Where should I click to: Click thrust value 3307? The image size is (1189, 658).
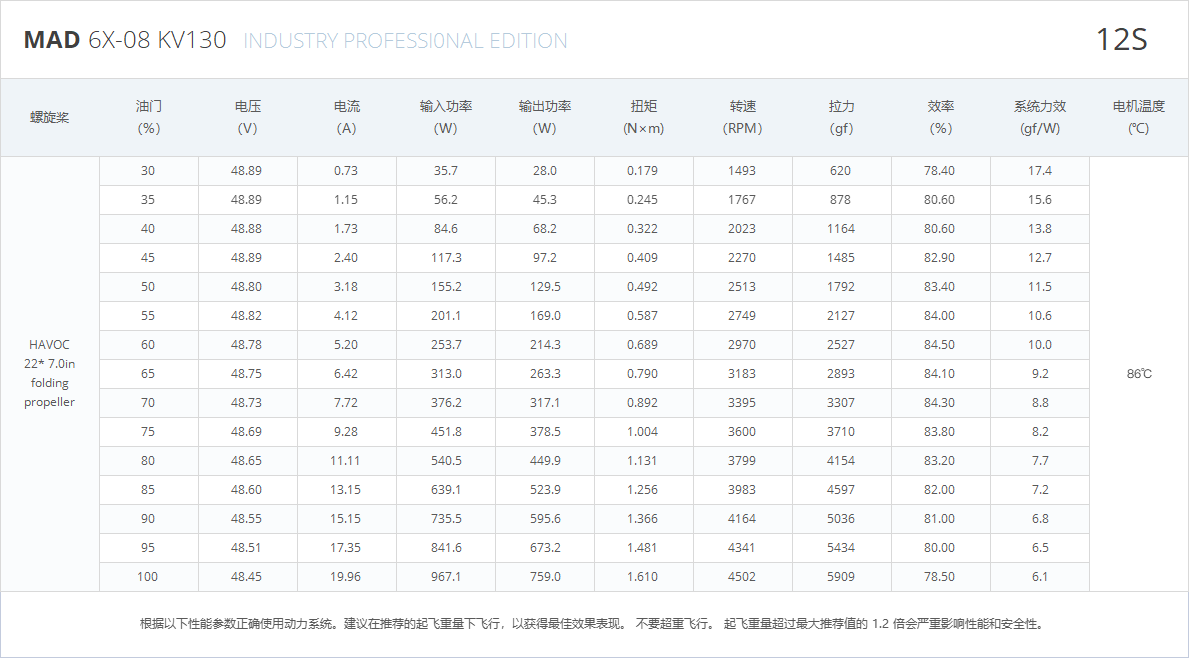[x=841, y=403]
